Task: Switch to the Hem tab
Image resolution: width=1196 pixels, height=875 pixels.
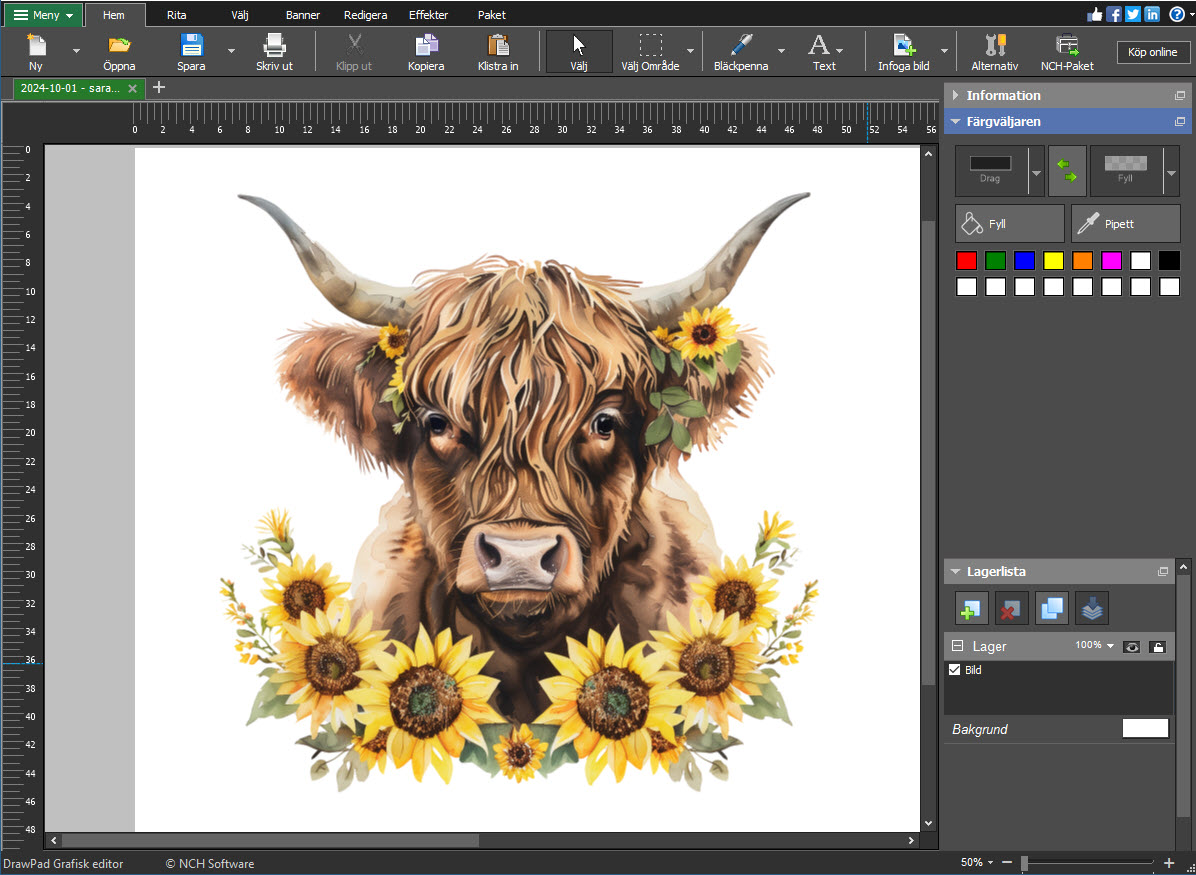Action: (114, 14)
